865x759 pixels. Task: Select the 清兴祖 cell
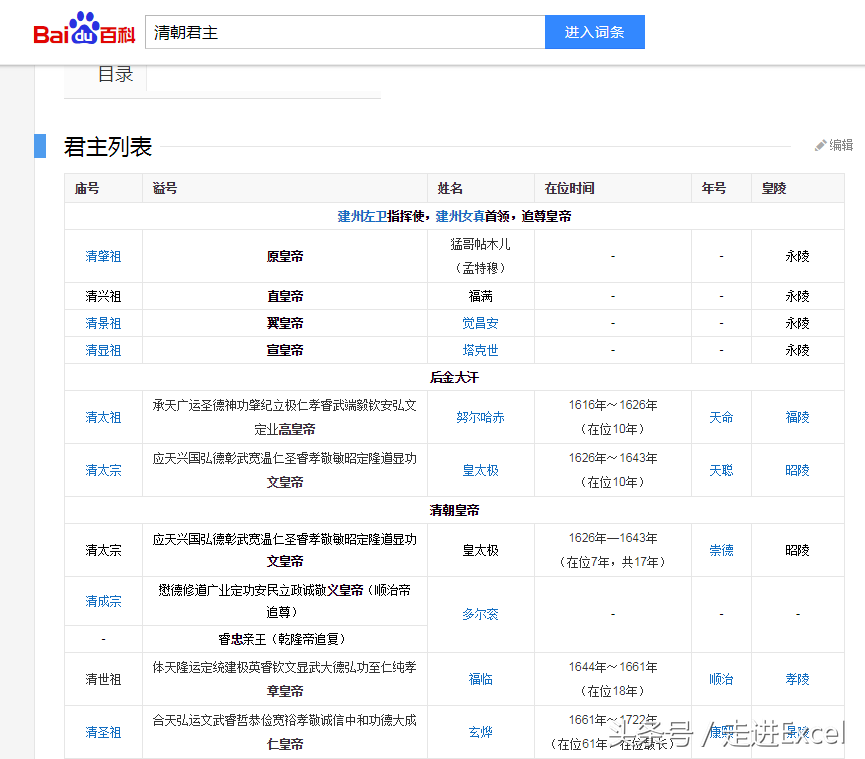click(x=103, y=297)
